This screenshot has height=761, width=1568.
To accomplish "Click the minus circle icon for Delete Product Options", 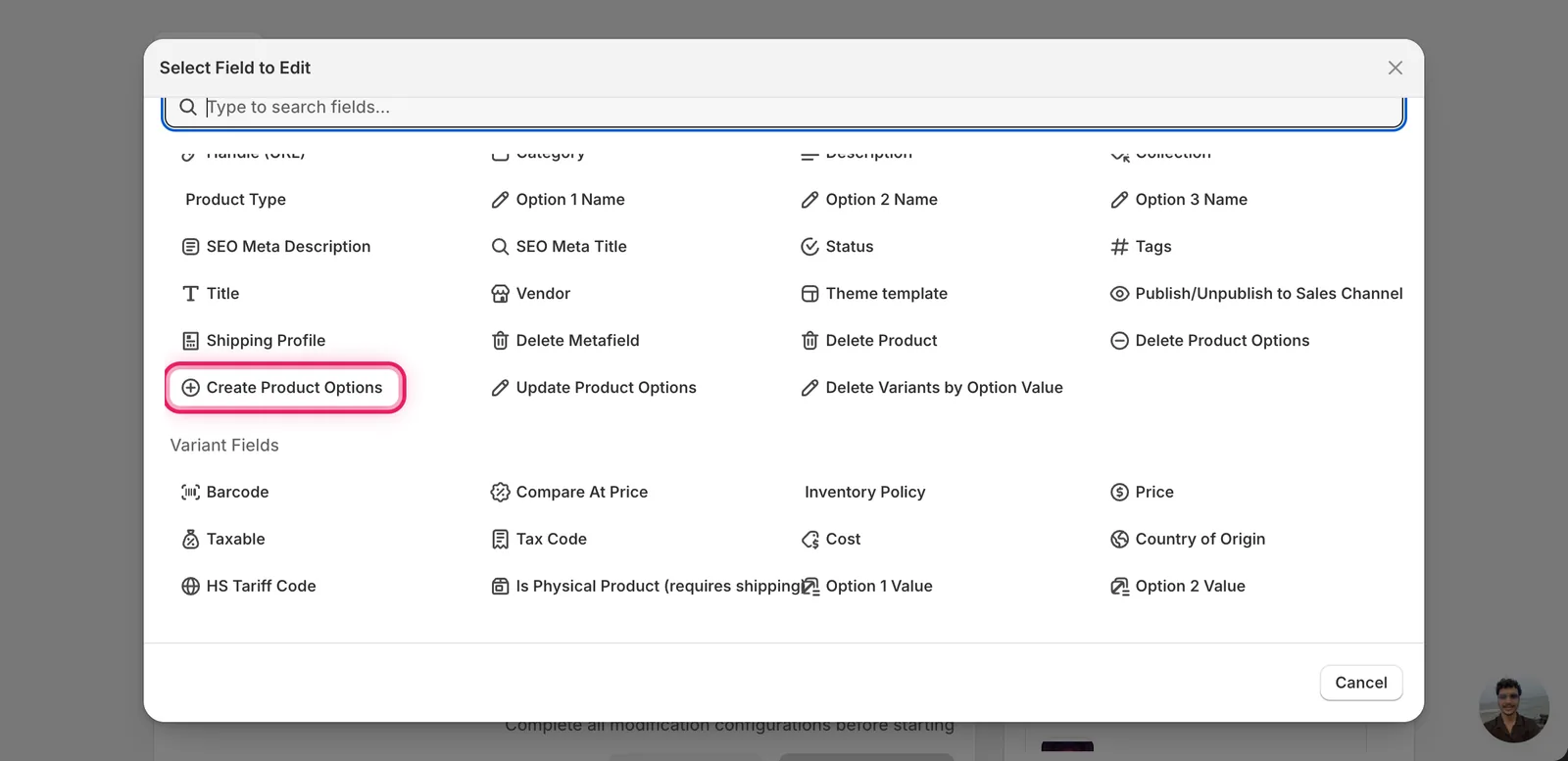I will (1119, 341).
